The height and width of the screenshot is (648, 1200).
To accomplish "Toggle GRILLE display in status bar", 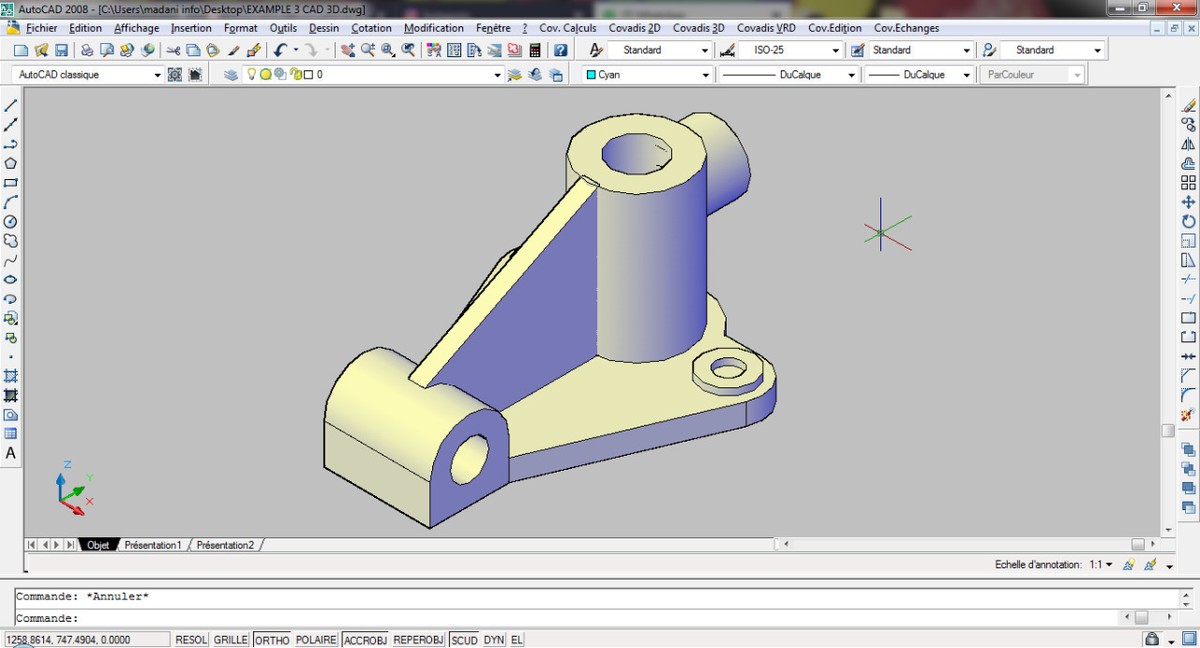I will pyautogui.click(x=230, y=640).
